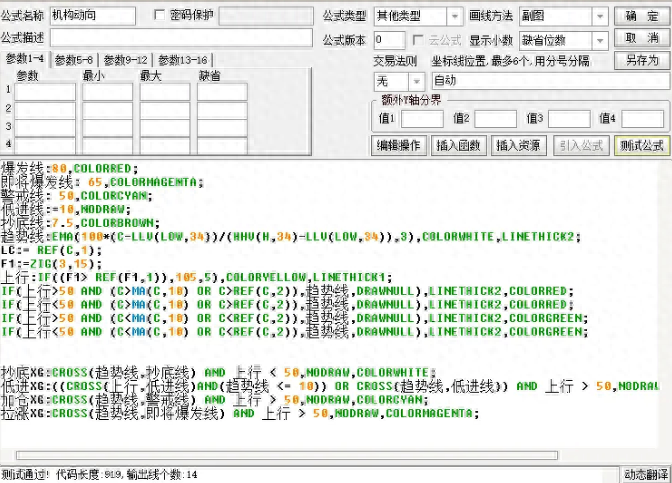Image resolution: width=672 pixels, height=483 pixels.
Task: Click the 确定 button
Action: coord(641,16)
